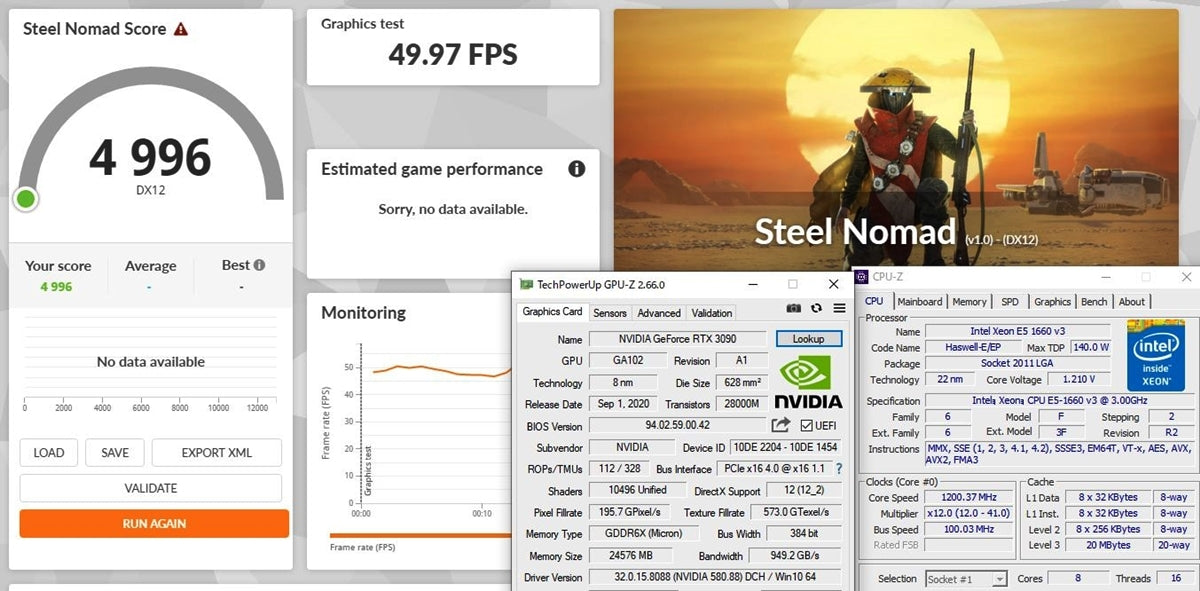This screenshot has height=591, width=1200.
Task: Click the warning triangle beside Steel Nomad Score
Action: [180, 30]
